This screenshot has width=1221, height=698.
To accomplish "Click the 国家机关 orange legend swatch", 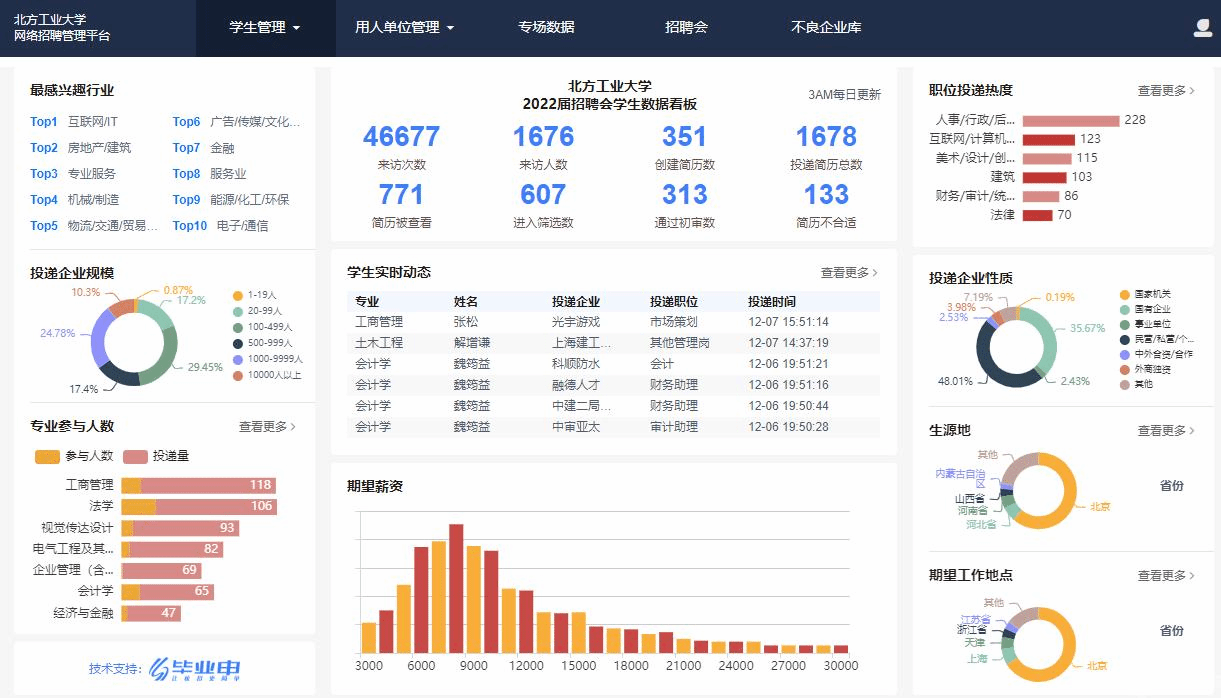I will [1125, 295].
